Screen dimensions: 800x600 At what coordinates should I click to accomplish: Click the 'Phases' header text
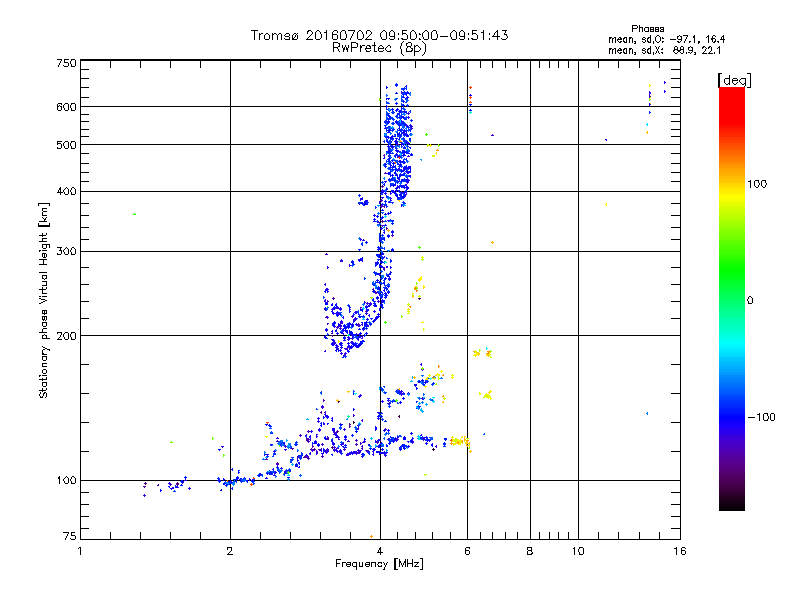[x=647, y=29]
